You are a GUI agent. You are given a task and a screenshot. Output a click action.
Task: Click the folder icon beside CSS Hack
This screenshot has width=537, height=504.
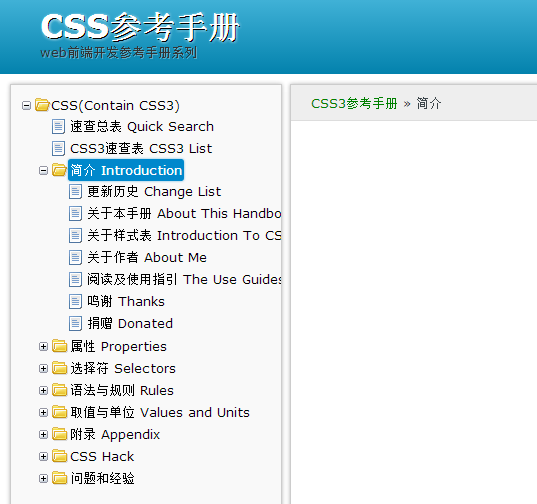pyautogui.click(x=60, y=456)
